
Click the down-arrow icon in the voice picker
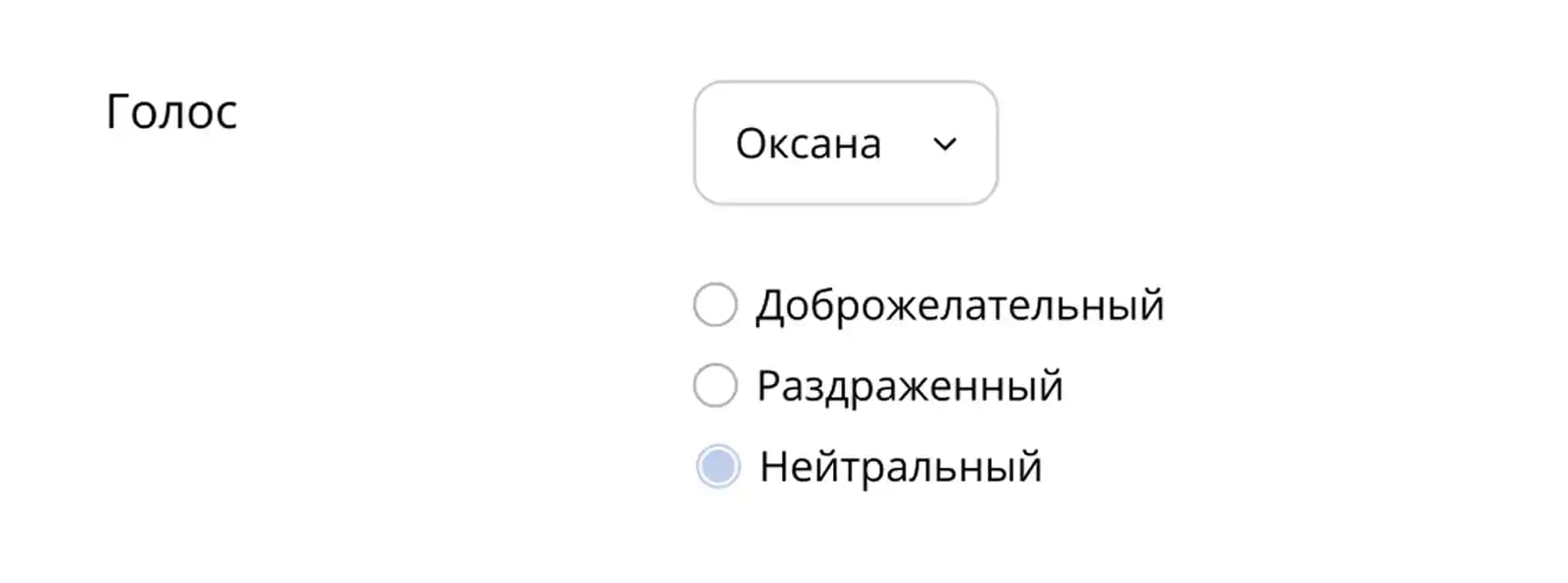pos(945,143)
